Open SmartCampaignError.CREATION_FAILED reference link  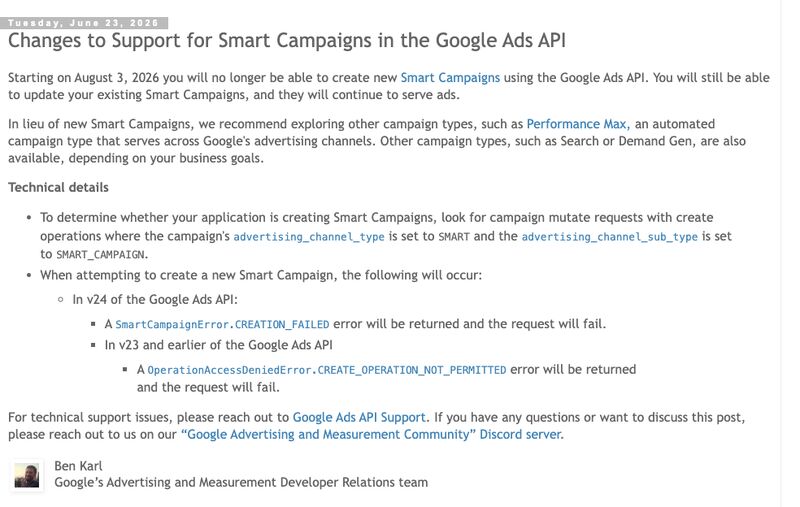[x=222, y=324]
